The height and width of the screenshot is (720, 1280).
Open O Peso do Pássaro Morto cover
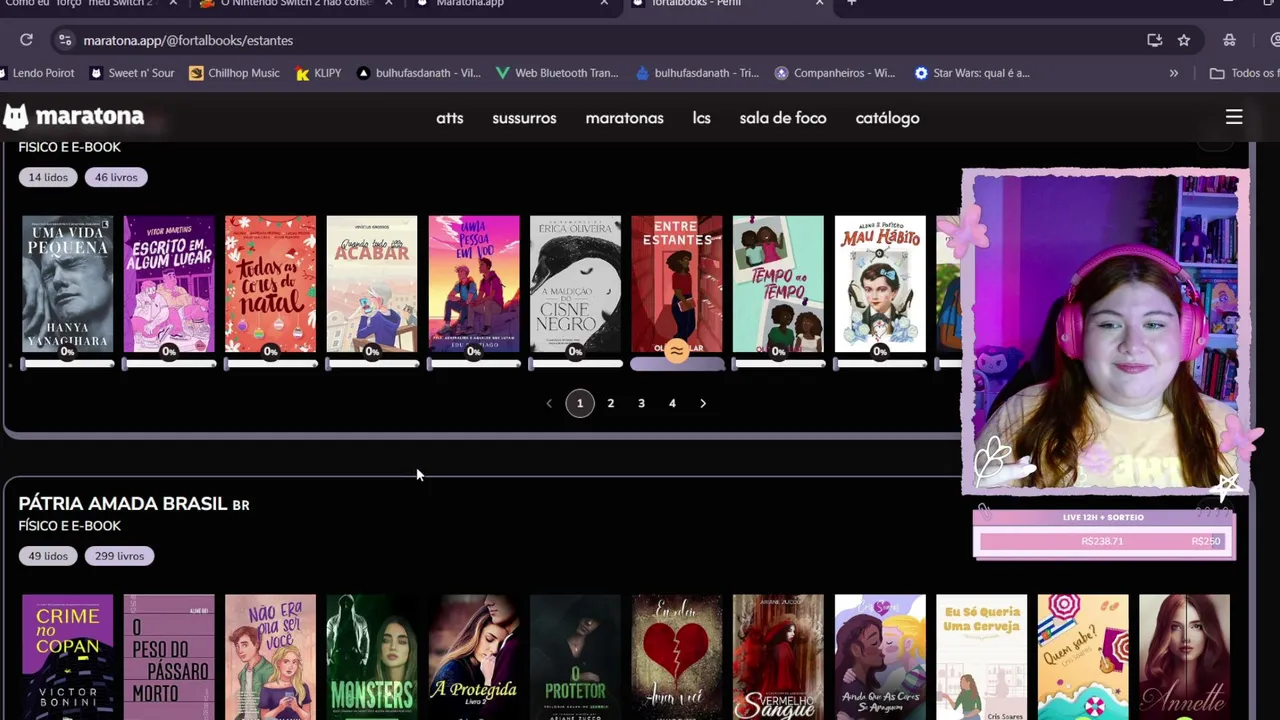pyautogui.click(x=169, y=657)
